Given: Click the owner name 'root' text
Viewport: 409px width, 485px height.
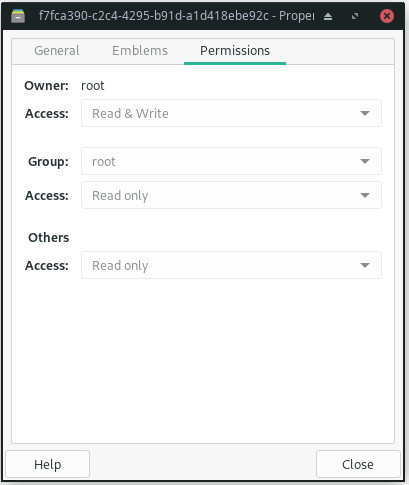Looking at the screenshot, I should pyautogui.click(x=93, y=86).
